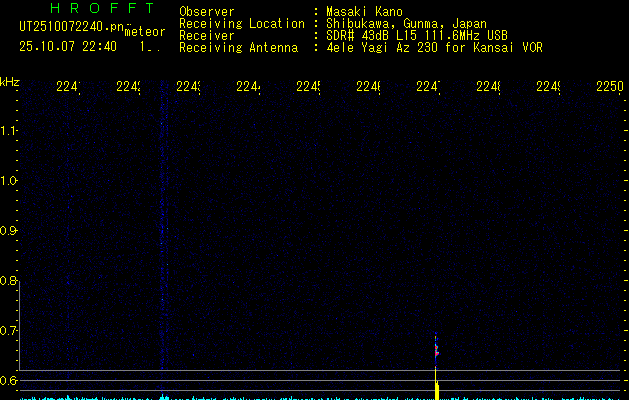
Task: Click the kHz axis unit label
Action: click(x=10, y=80)
